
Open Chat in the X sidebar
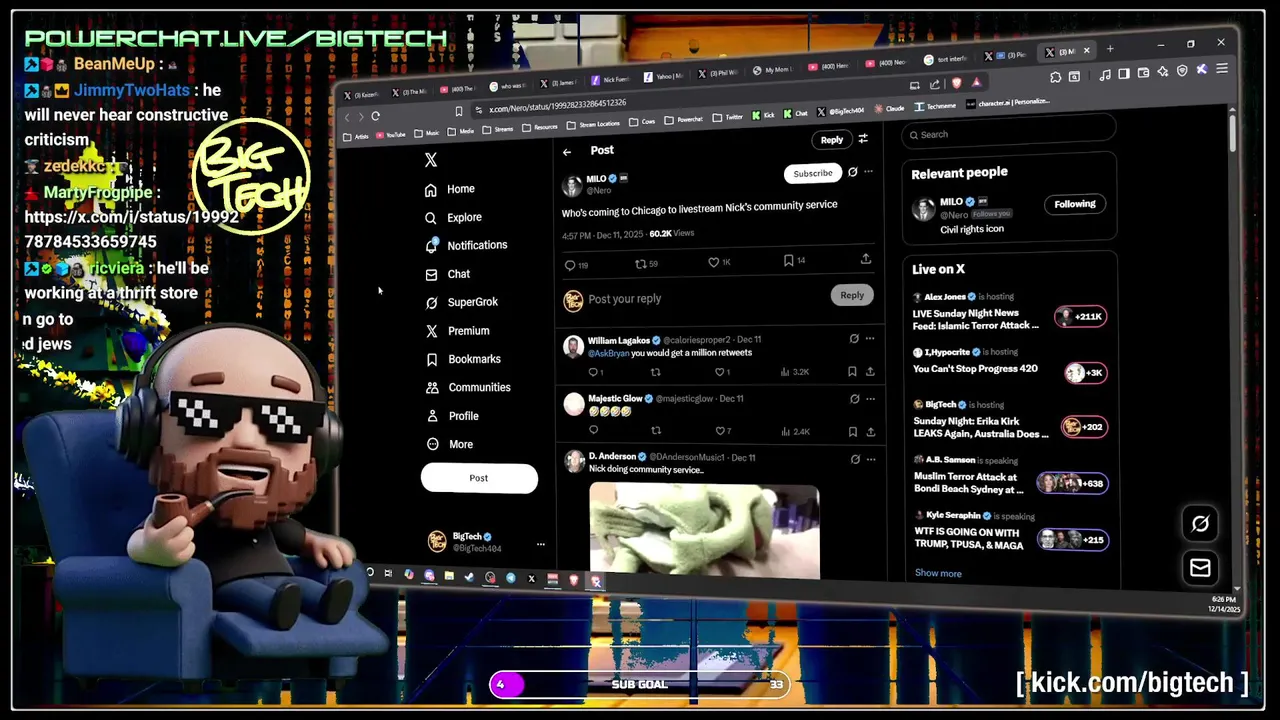coord(447,274)
